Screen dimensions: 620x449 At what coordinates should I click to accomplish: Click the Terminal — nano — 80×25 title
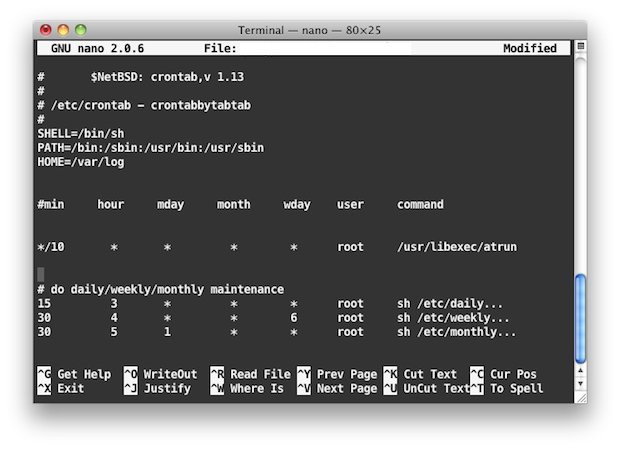[x=309, y=30]
